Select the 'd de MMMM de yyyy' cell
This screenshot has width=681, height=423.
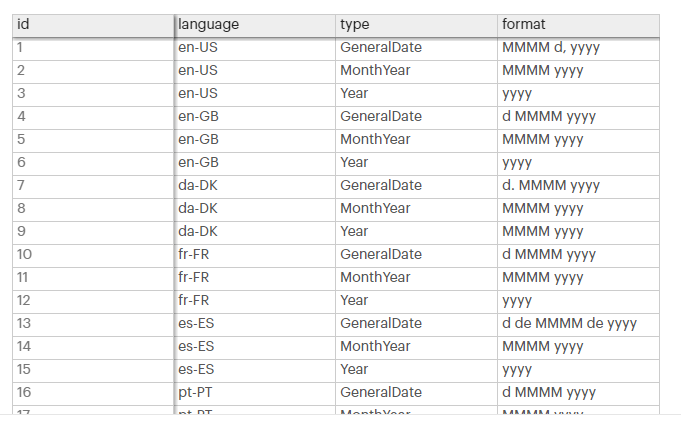tap(569, 323)
